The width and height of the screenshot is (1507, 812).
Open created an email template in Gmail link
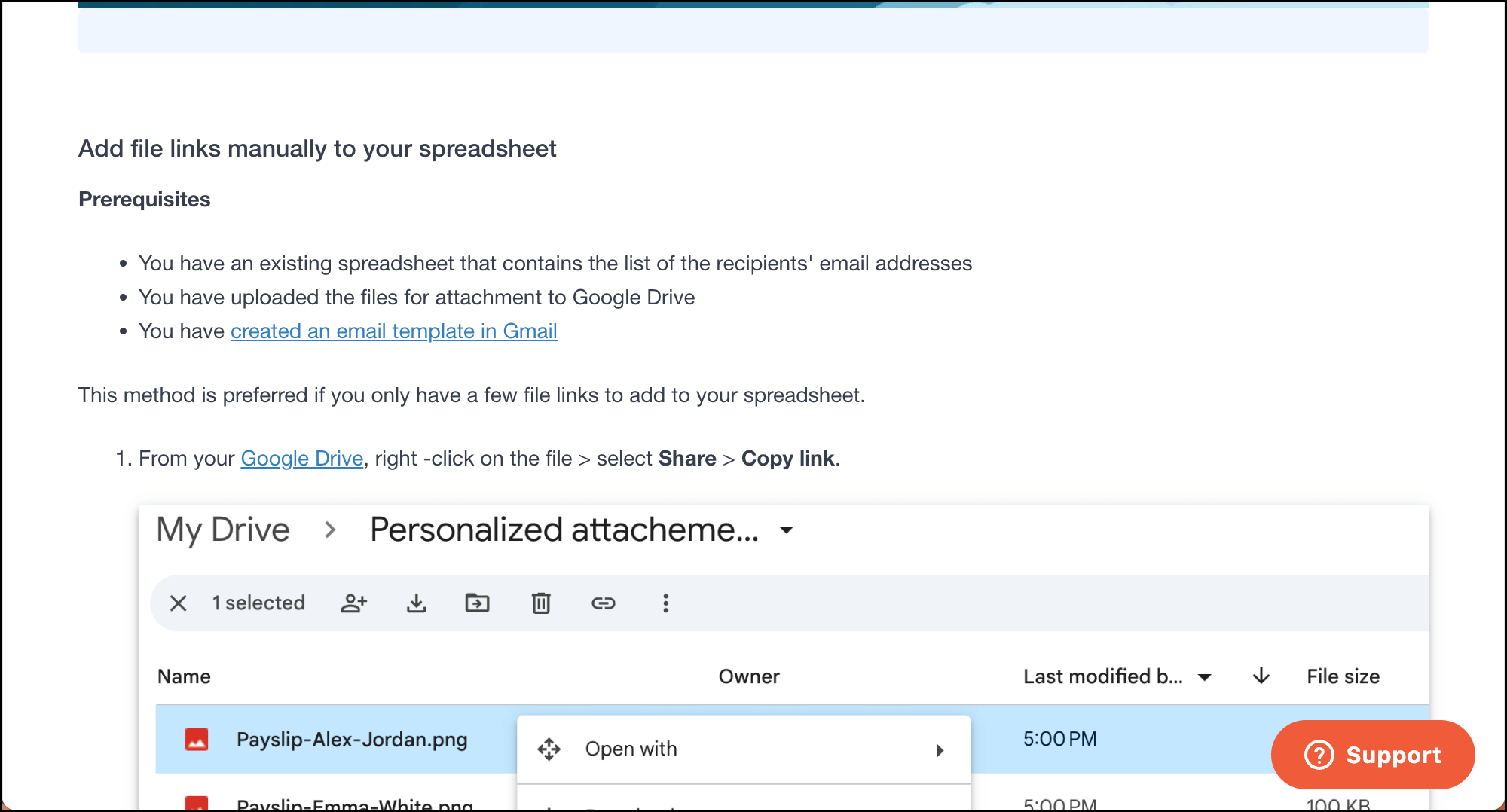pos(393,331)
